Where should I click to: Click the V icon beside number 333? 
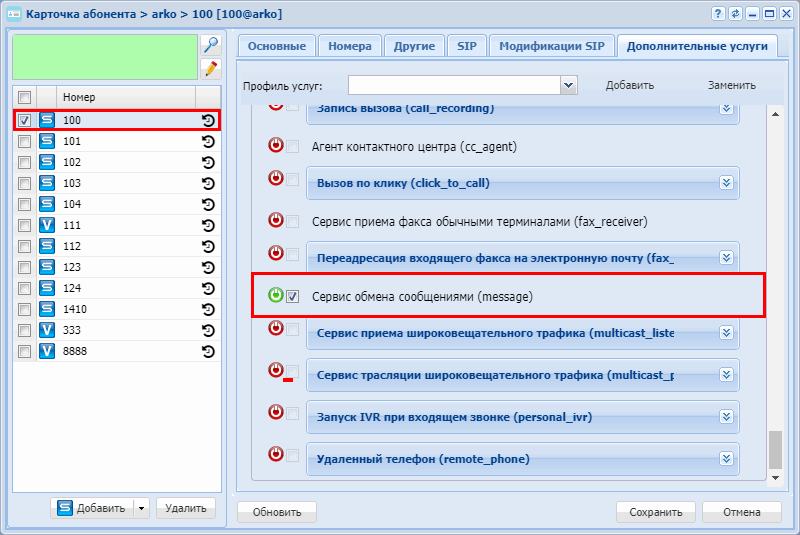click(x=47, y=330)
